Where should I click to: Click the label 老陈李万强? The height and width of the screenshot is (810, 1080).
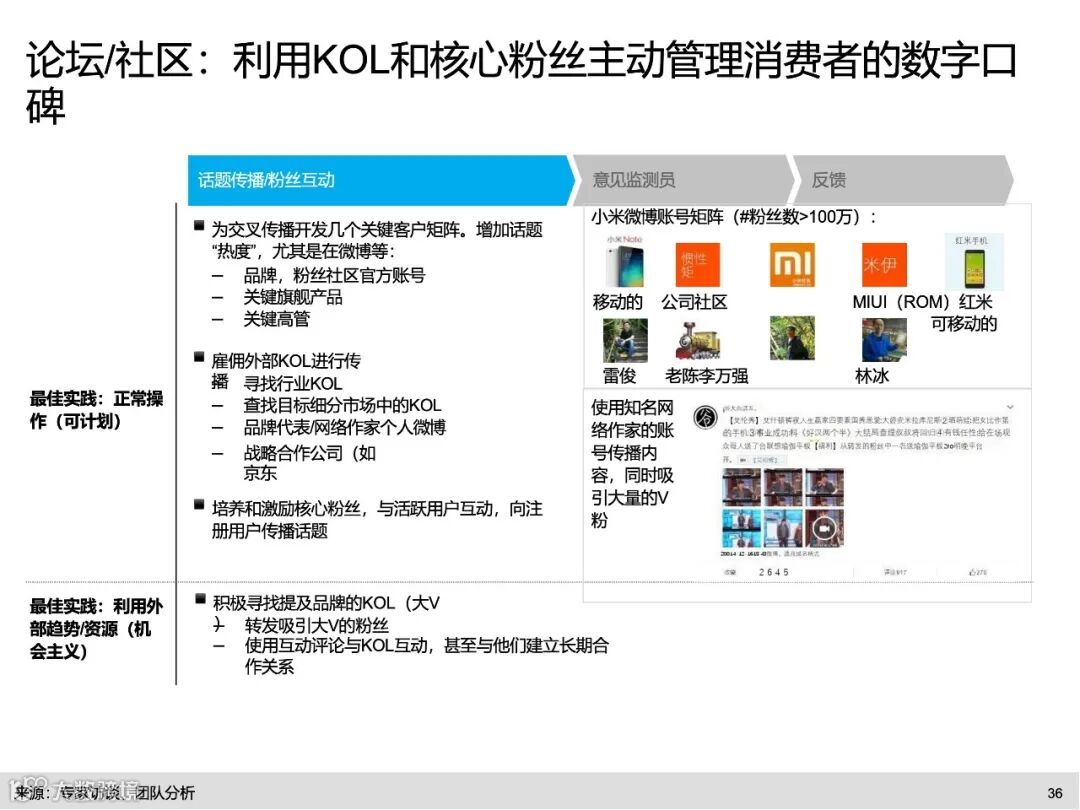[x=707, y=375]
